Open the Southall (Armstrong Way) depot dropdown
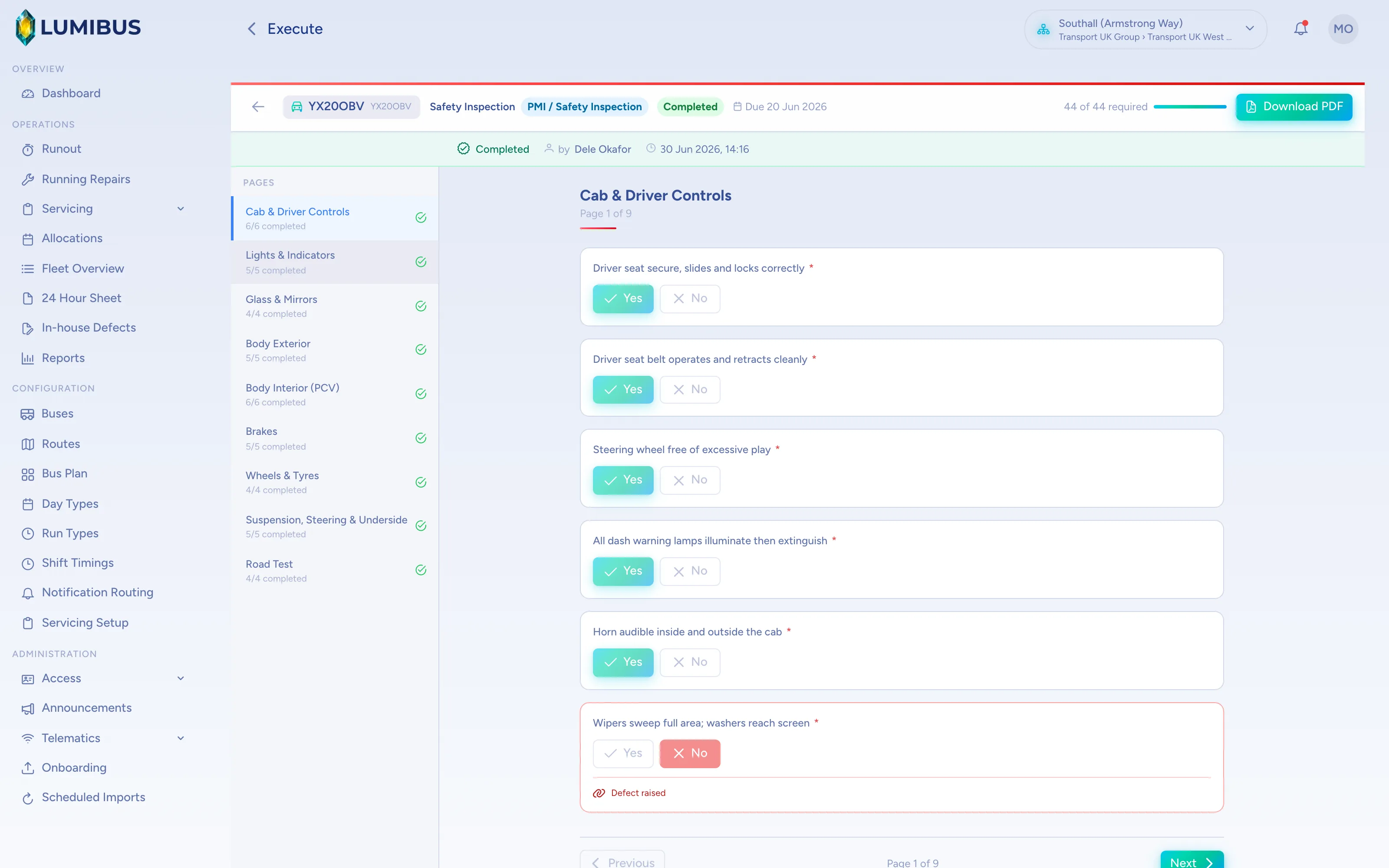 [1145, 29]
